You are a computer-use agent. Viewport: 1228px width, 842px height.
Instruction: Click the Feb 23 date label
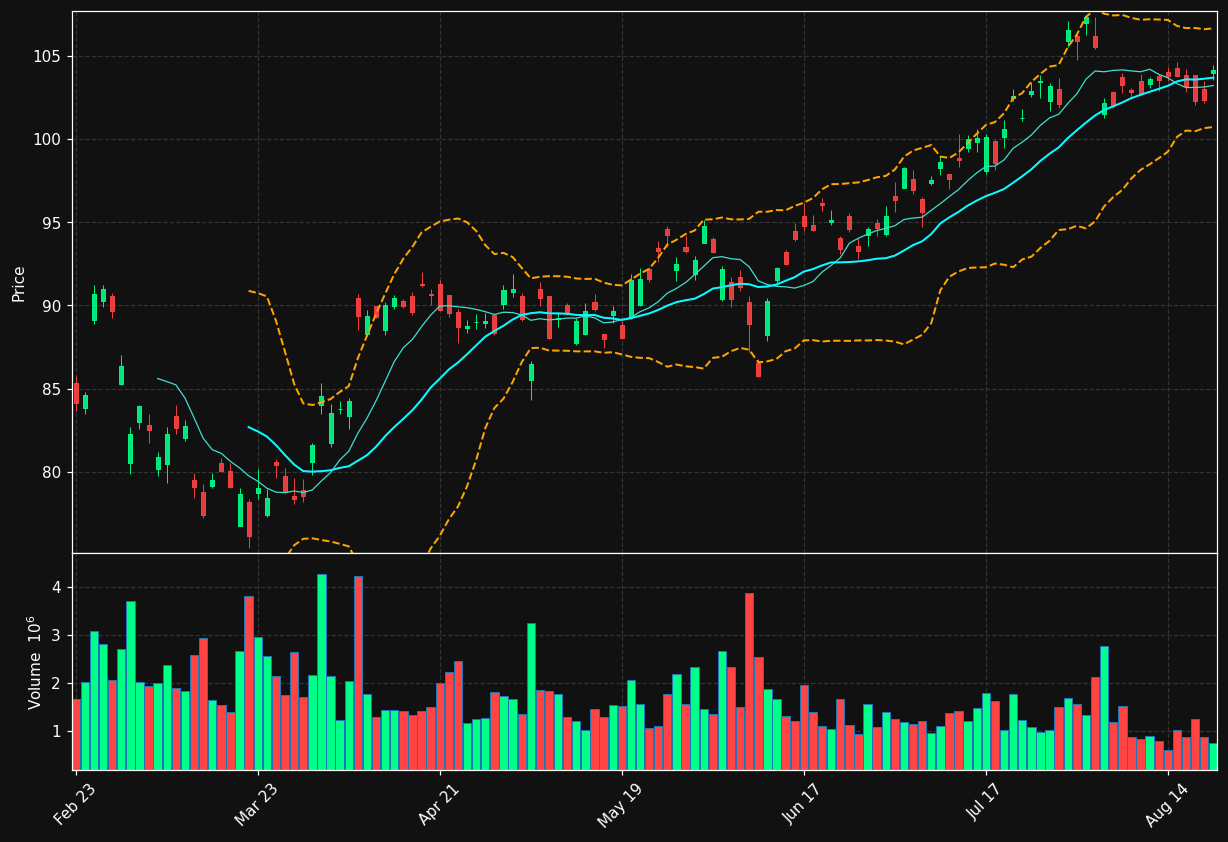tap(75, 803)
